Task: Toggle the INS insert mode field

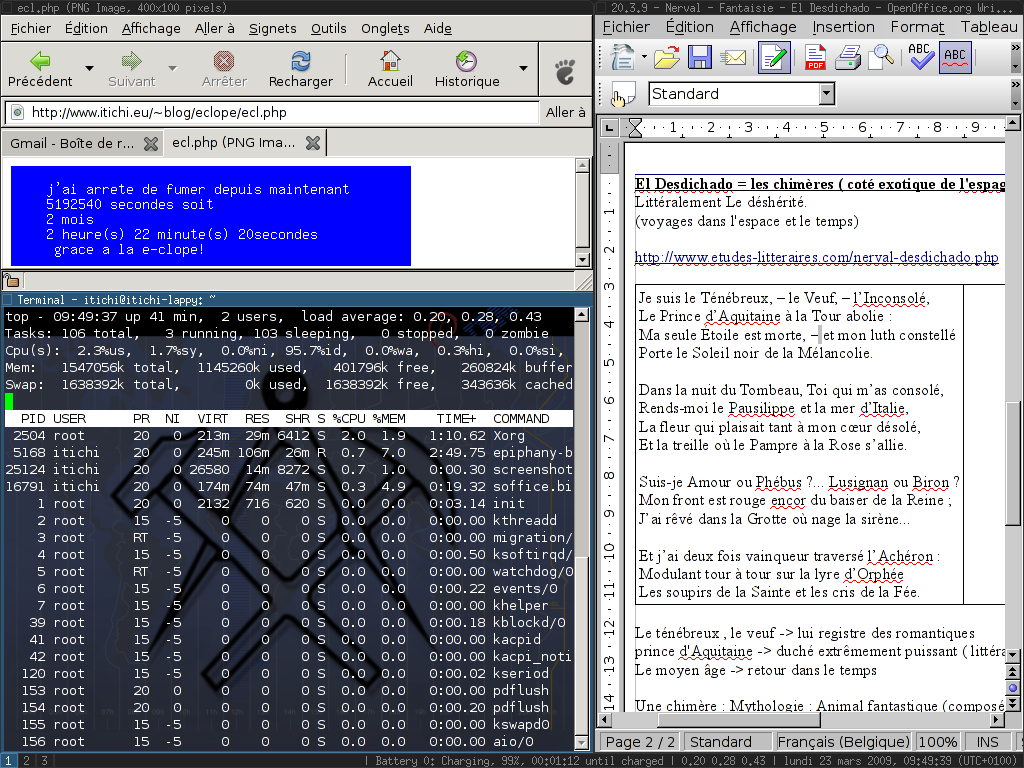Action: (987, 742)
